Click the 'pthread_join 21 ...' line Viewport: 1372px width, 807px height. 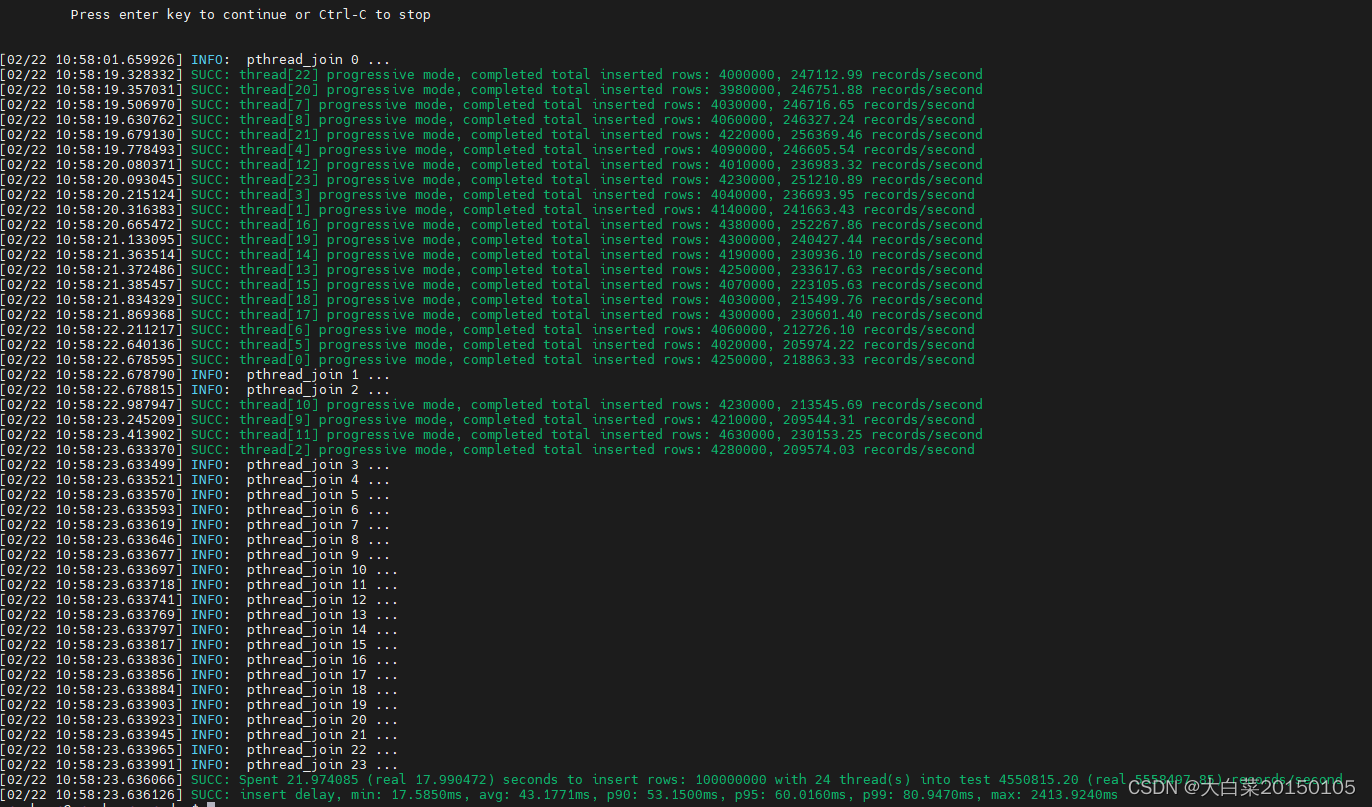[199, 735]
